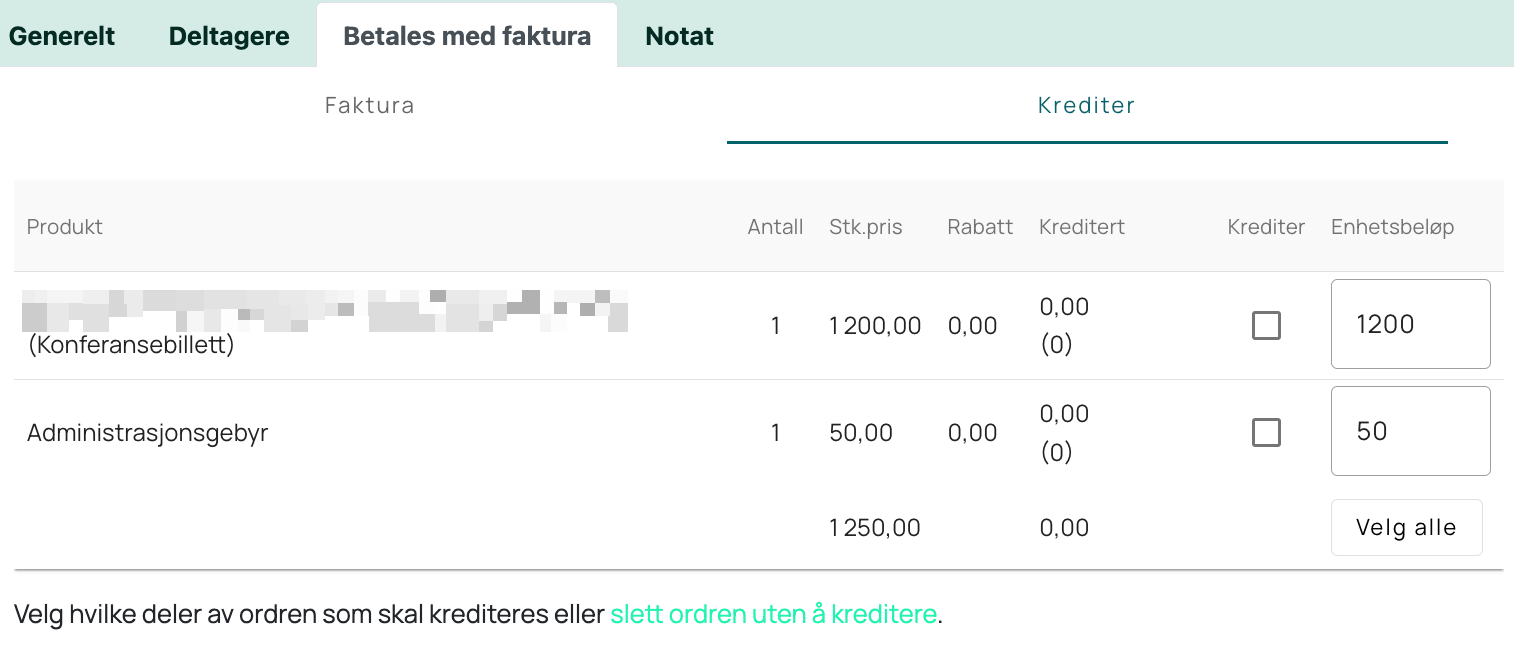Tick the Krediter checkbox for Konferansebillett
Viewport: 1514px width, 654px height.
(x=1266, y=325)
